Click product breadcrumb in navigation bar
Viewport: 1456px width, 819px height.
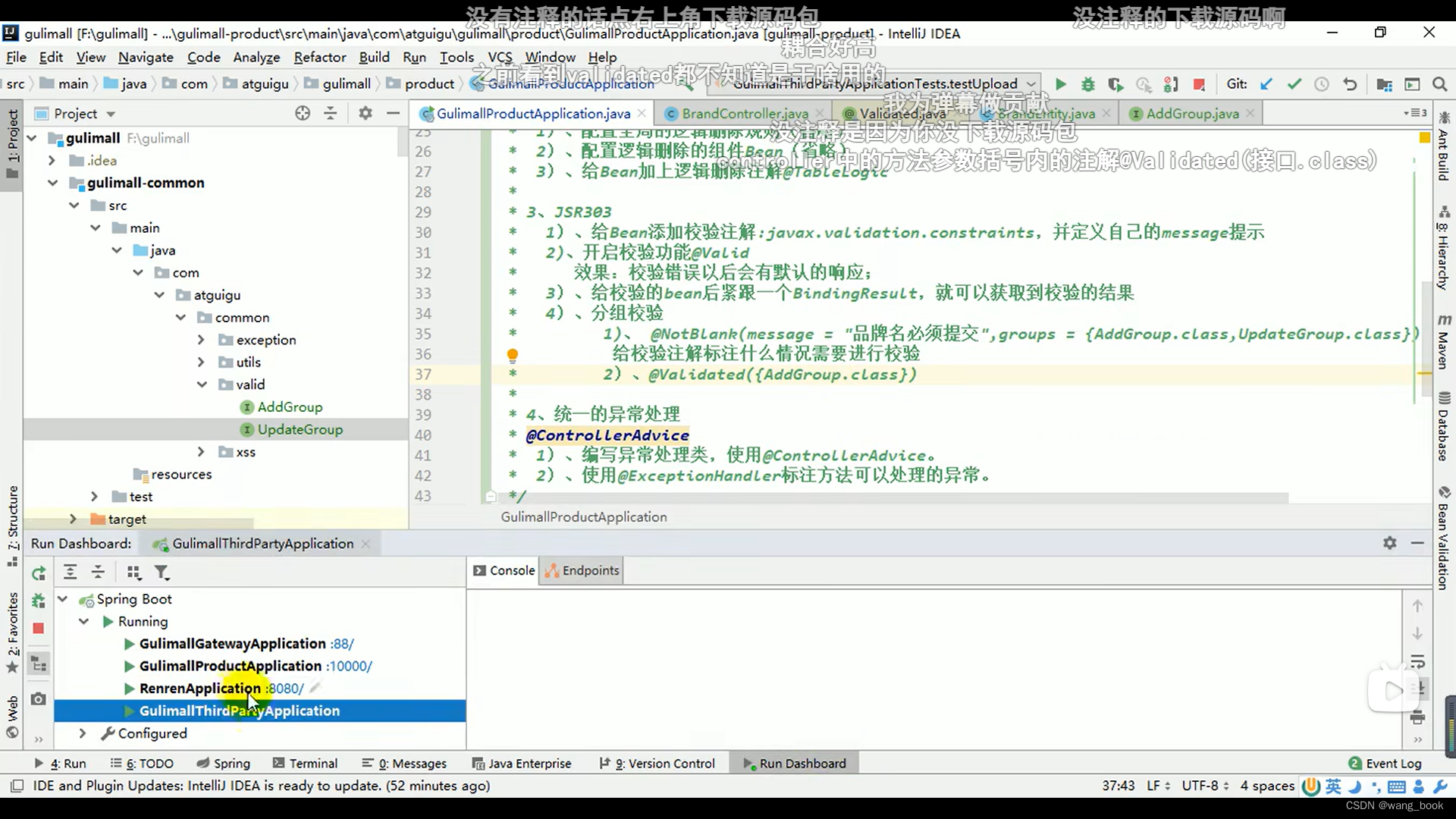(429, 84)
